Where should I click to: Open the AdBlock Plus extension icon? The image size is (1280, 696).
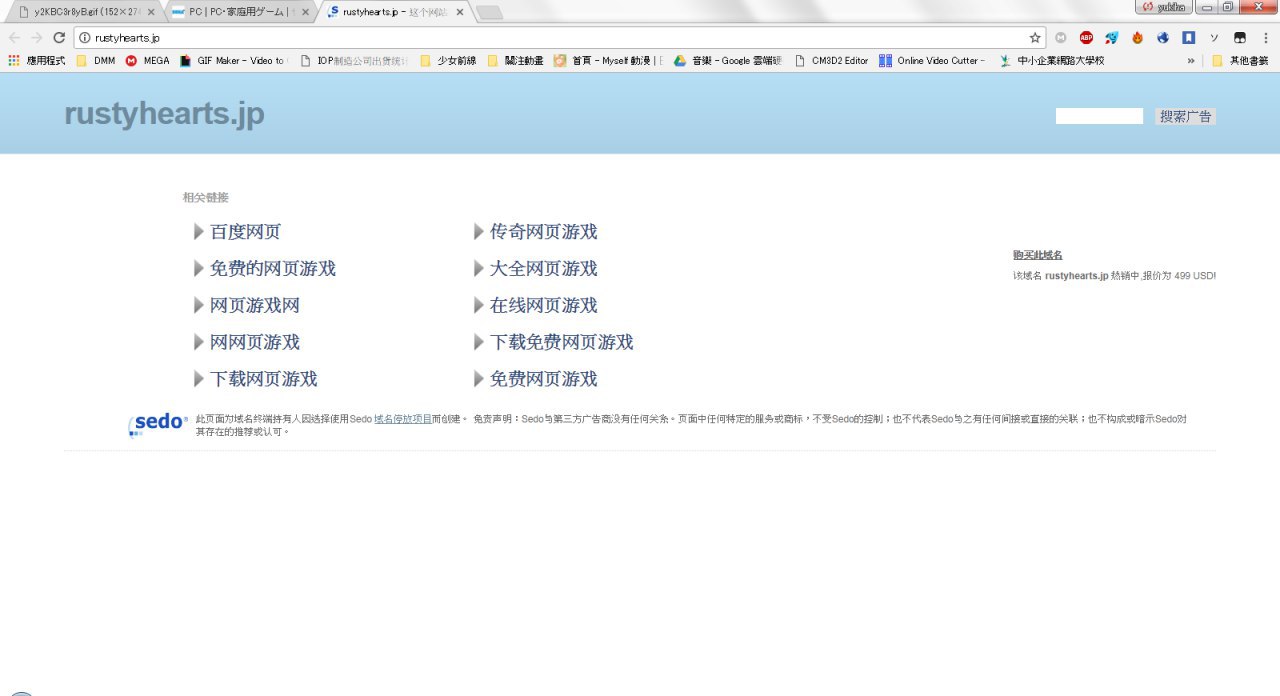tap(1086, 38)
